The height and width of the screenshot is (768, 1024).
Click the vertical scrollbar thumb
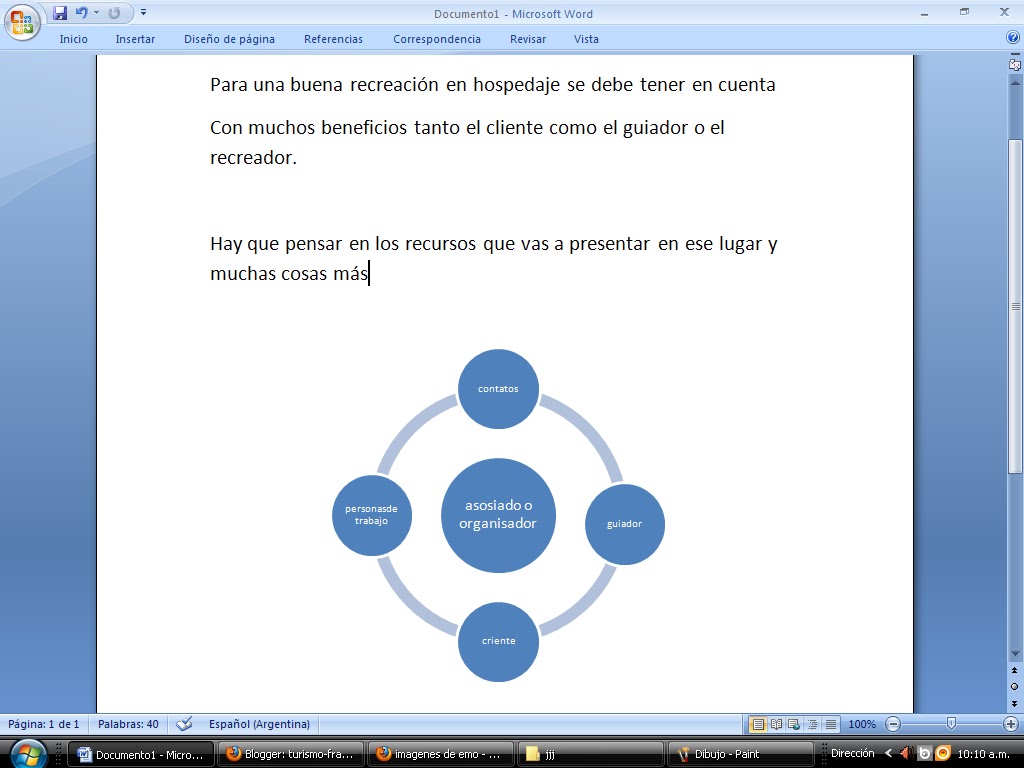1015,306
